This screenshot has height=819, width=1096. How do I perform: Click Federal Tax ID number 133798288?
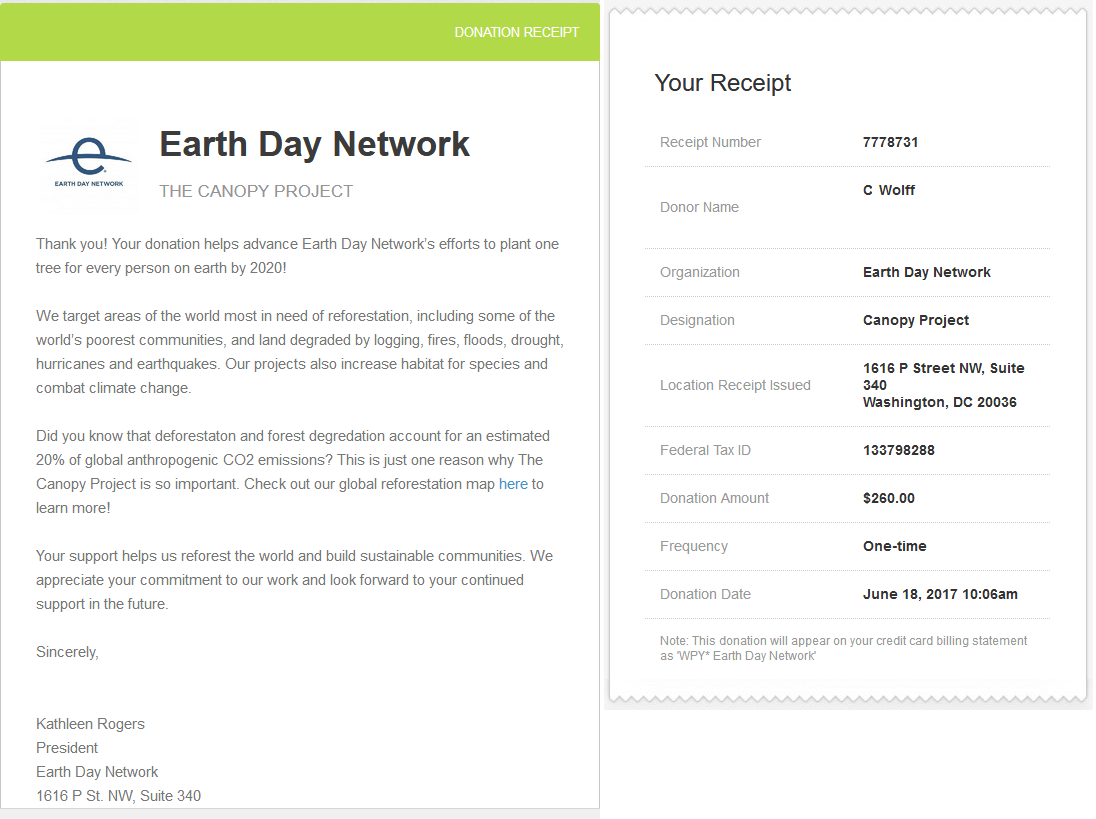(x=898, y=450)
